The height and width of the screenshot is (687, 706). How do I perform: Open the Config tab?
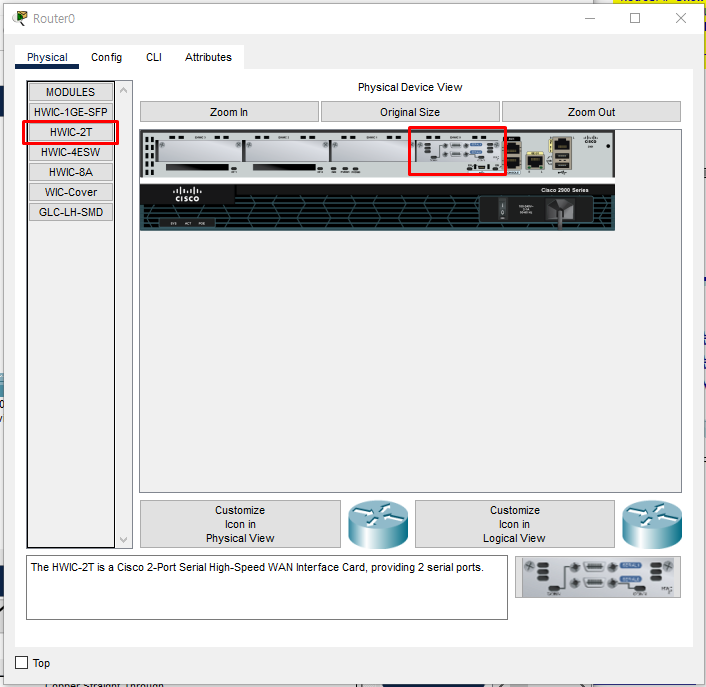[x=106, y=57]
